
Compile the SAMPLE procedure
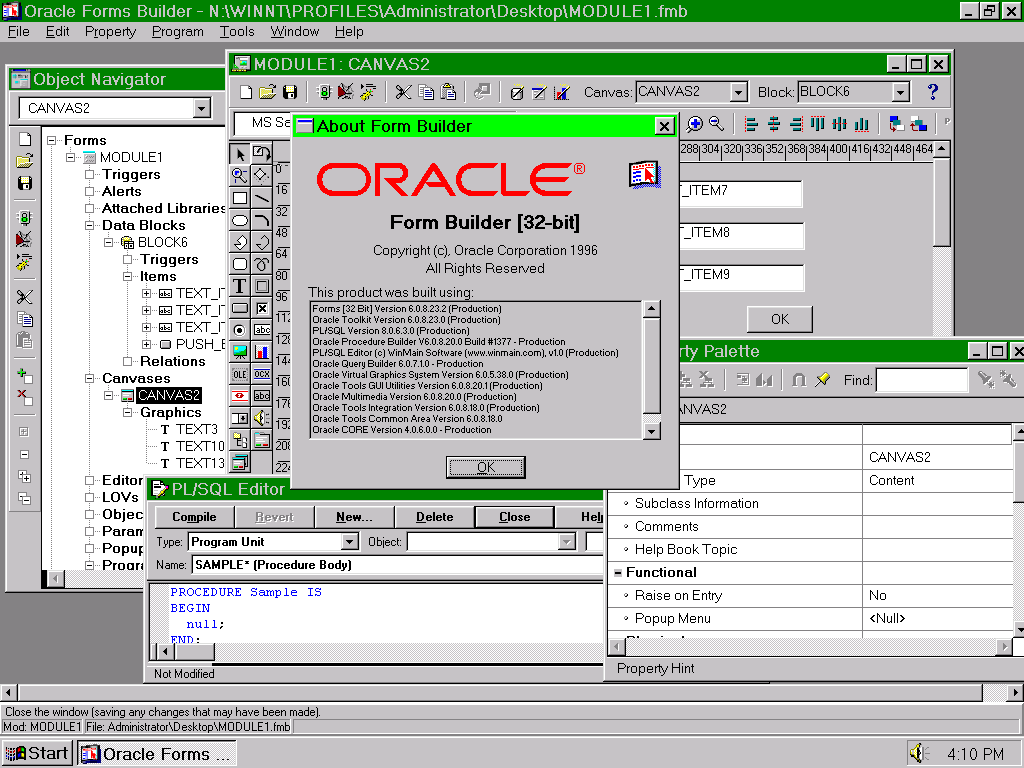pyautogui.click(x=193, y=517)
